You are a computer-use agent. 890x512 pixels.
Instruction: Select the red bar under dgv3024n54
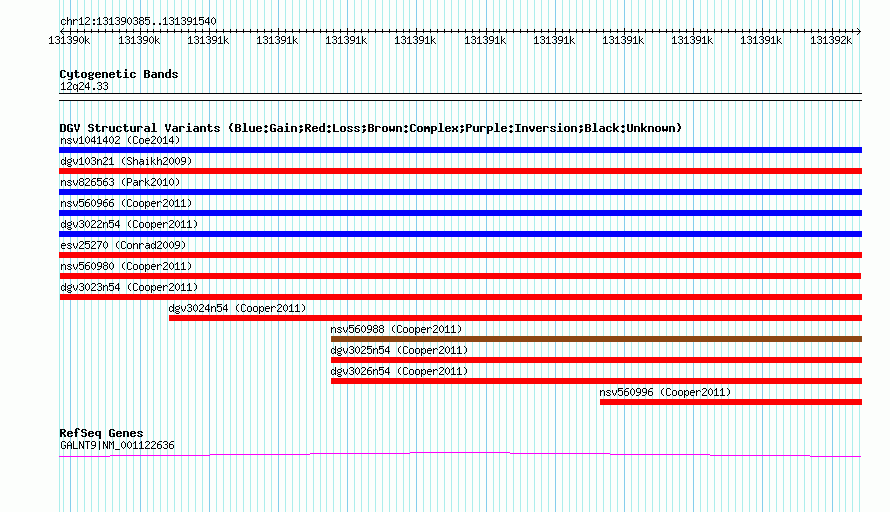515,318
